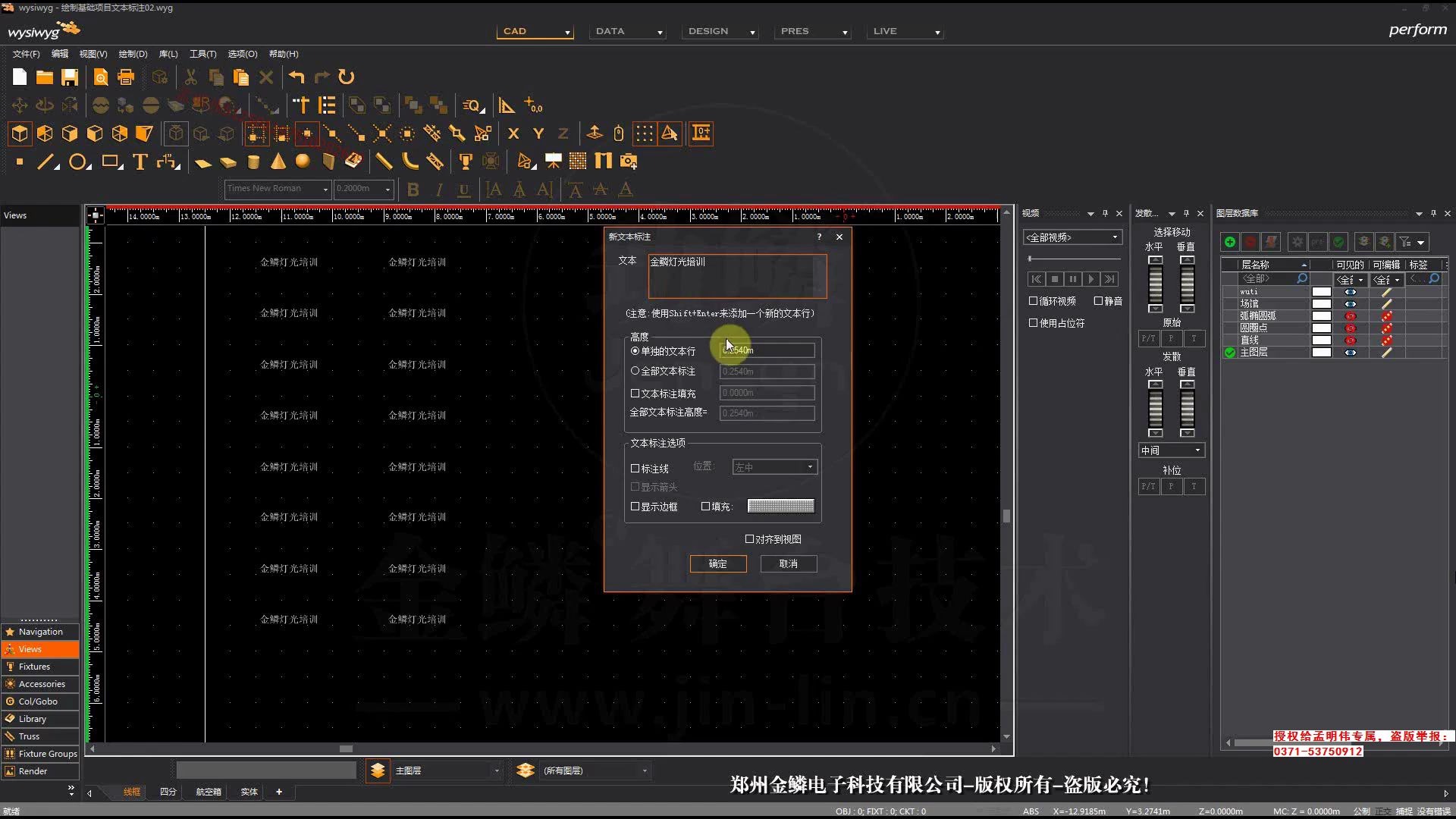Select the Text tool in the drawing toolbar
The image size is (1456, 819).
pyautogui.click(x=140, y=161)
